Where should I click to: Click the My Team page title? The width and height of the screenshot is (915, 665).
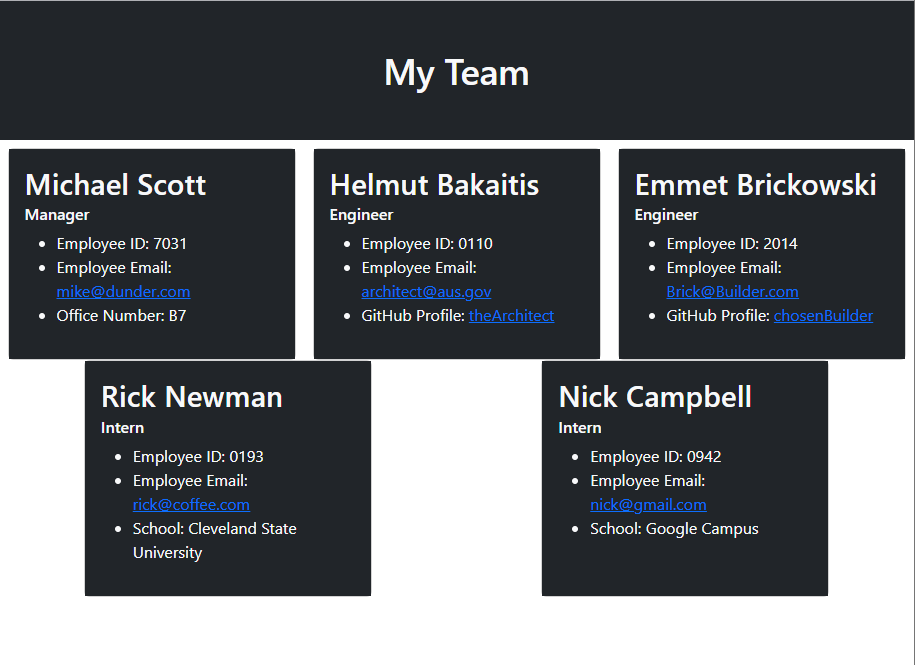[456, 72]
